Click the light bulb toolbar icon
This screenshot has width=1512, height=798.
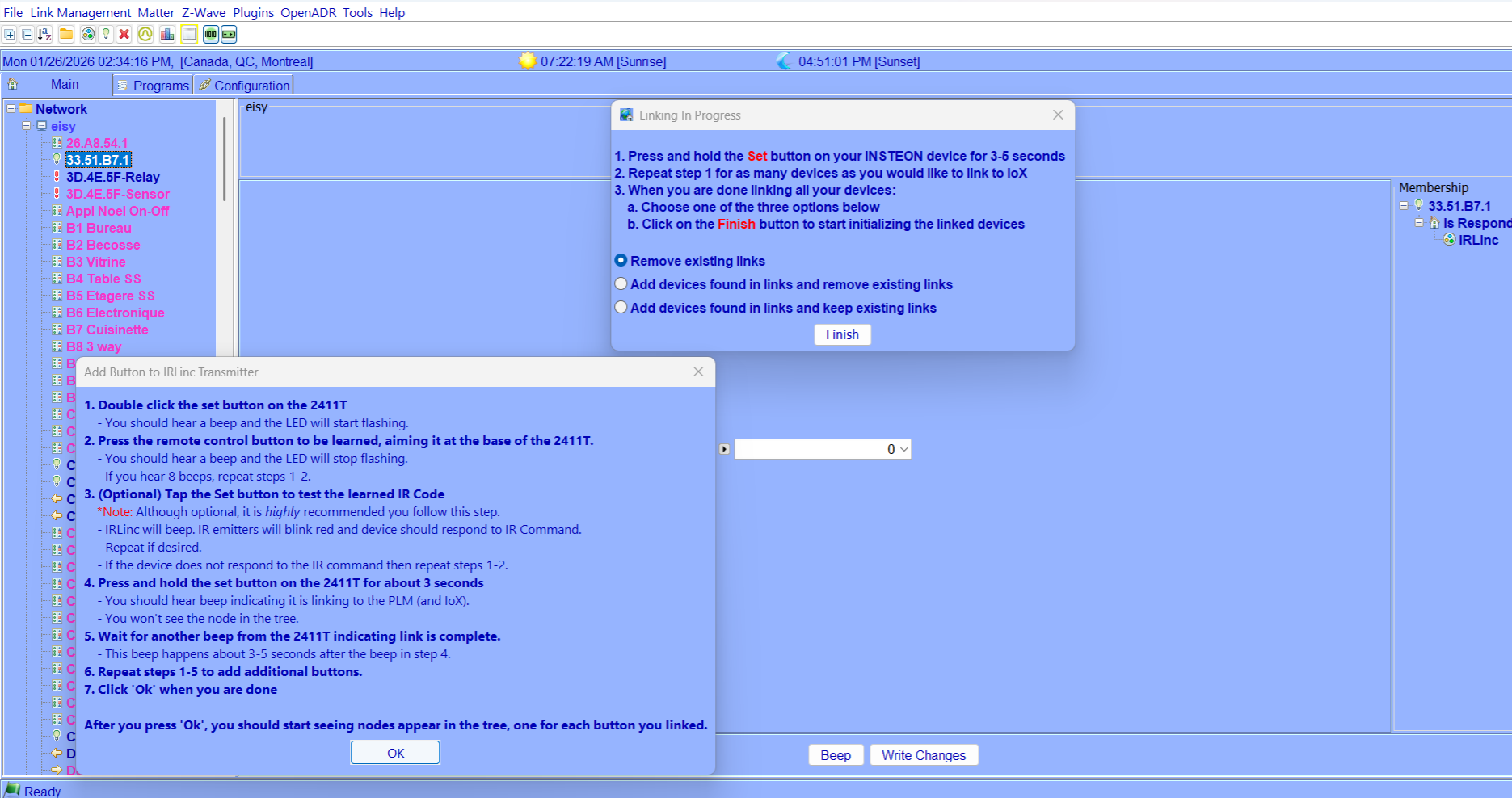pos(106,34)
